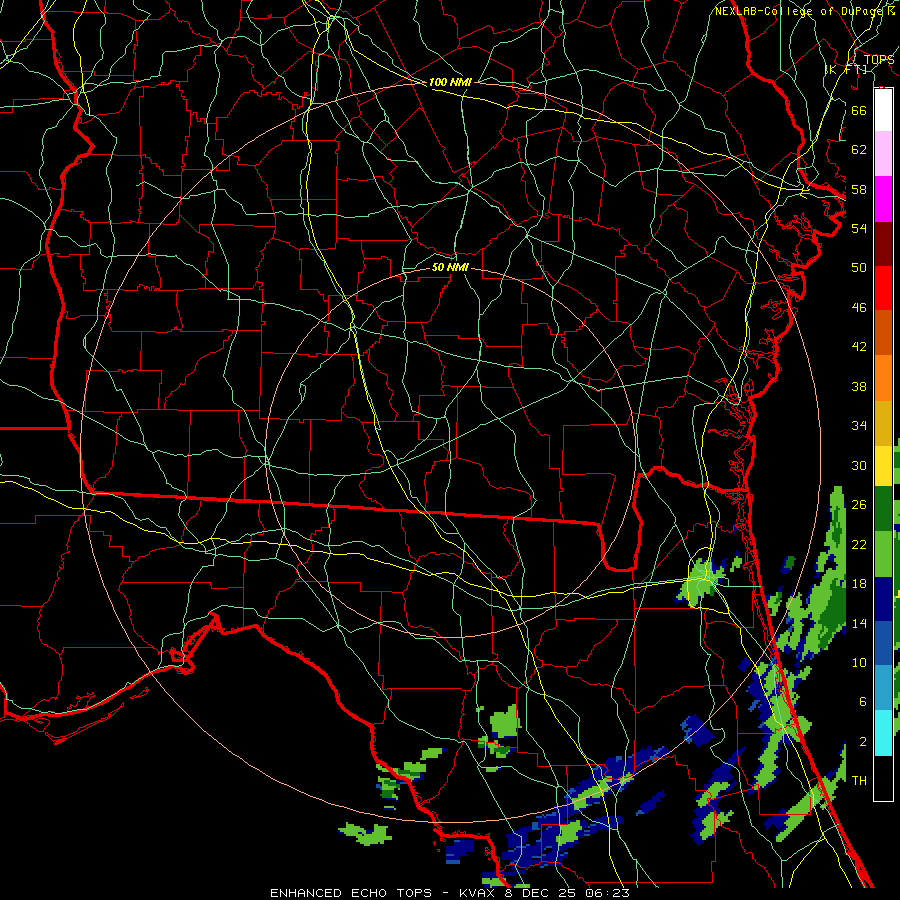This screenshot has height=900, width=900.
Task: Click the "42" legend value
Action: point(859,347)
